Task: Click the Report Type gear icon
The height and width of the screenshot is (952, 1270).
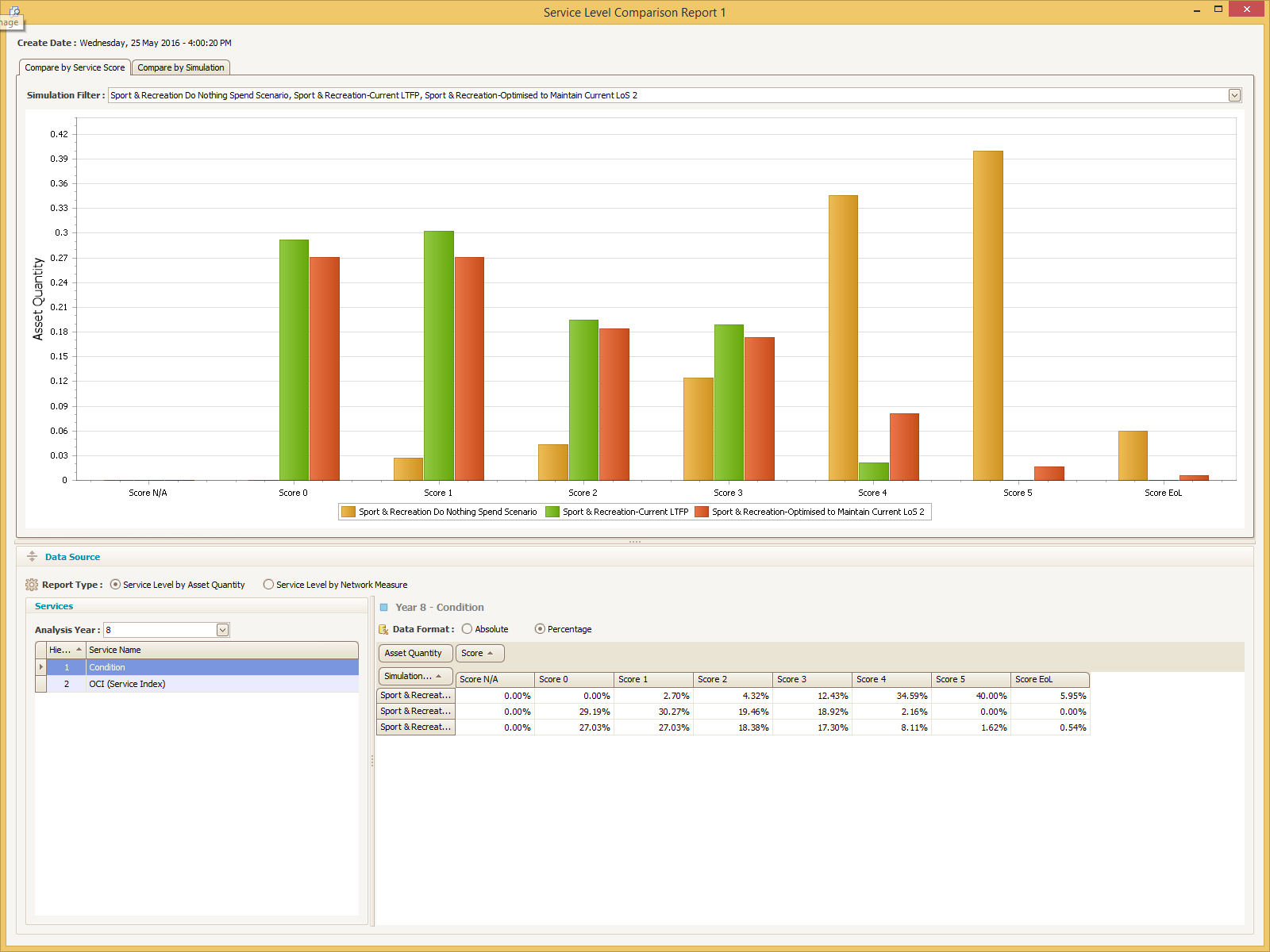Action: [32, 585]
